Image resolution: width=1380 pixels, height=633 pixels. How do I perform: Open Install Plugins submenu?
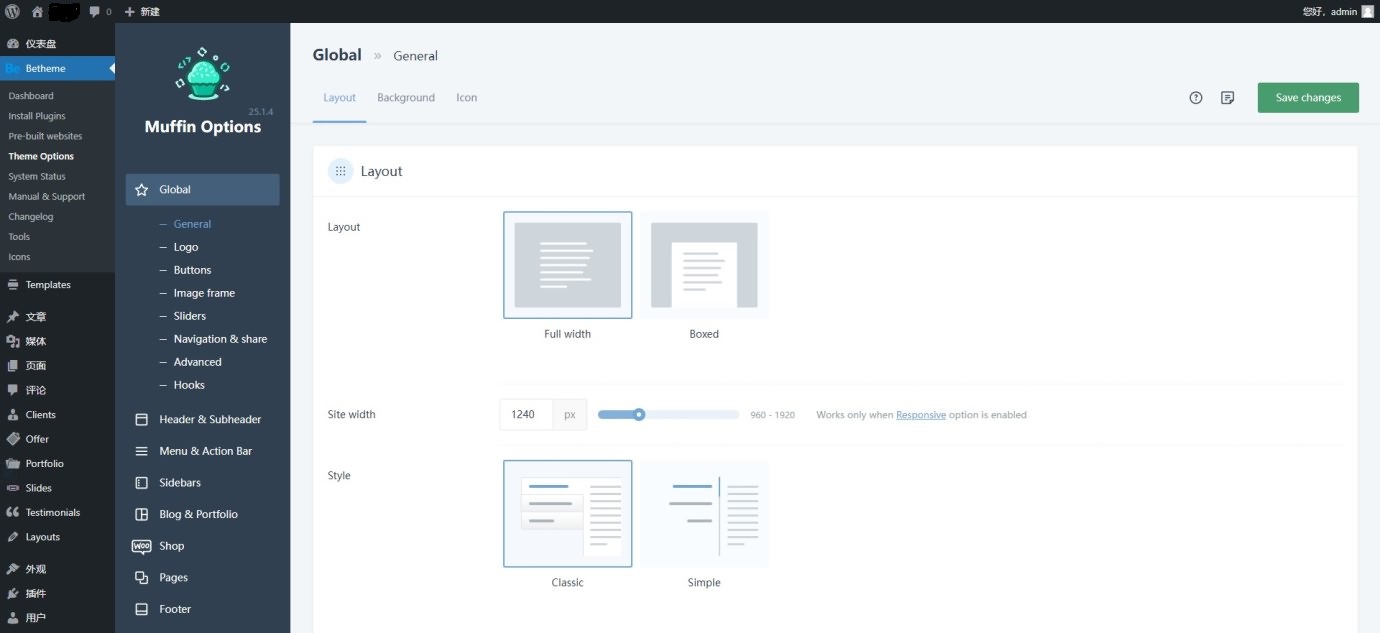(37, 116)
